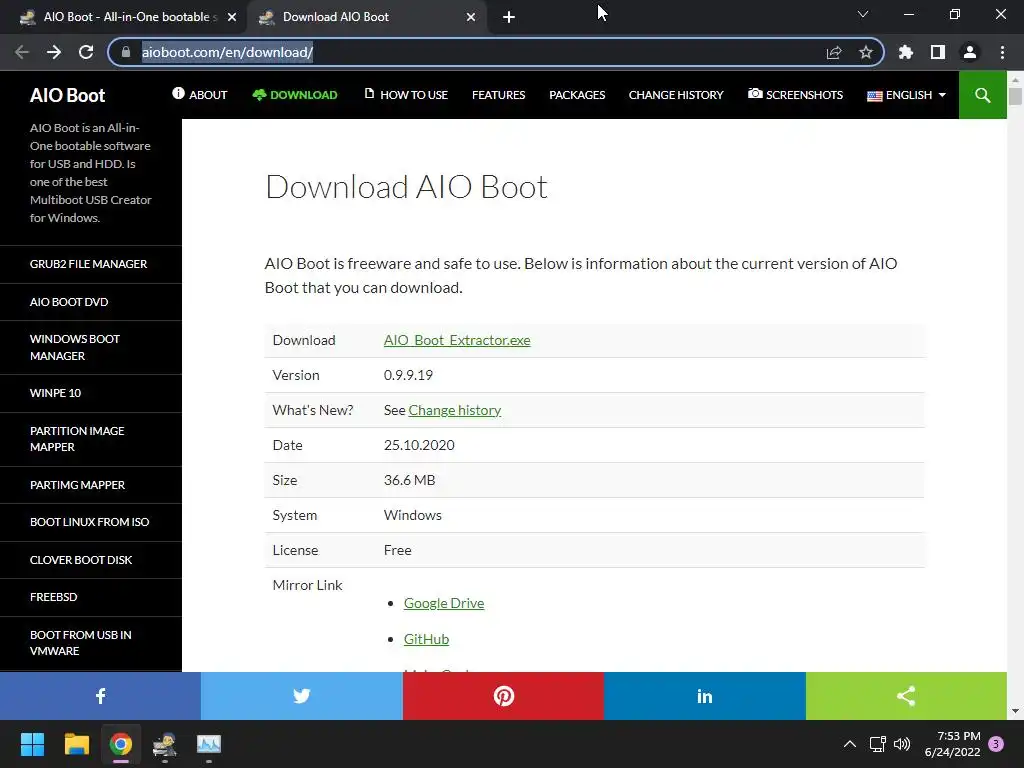Viewport: 1024px width, 768px height.
Task: Click the AIO Boot site logo title
Action: [67, 95]
